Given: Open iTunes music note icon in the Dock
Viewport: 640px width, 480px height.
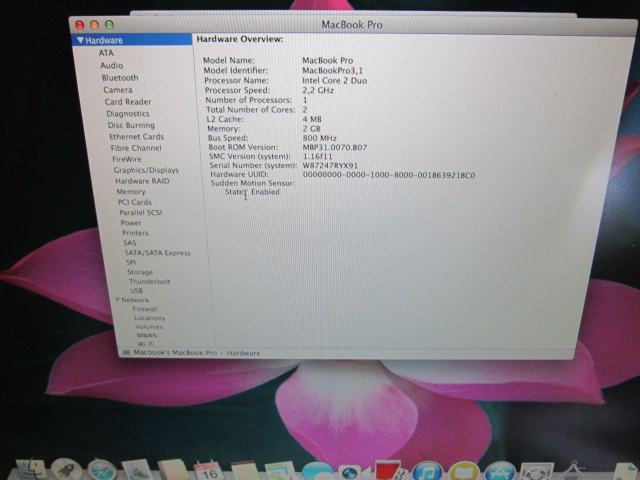Looking at the screenshot, I should pyautogui.click(x=427, y=471).
